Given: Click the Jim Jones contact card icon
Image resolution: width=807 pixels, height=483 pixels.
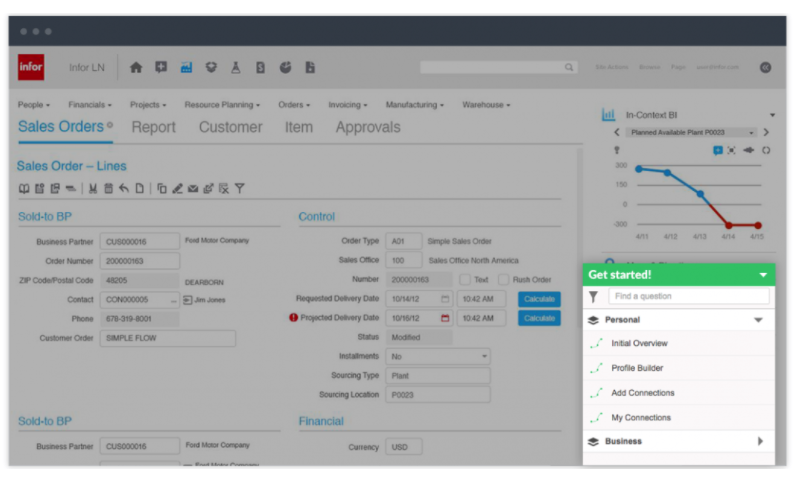Looking at the screenshot, I should 187,300.
